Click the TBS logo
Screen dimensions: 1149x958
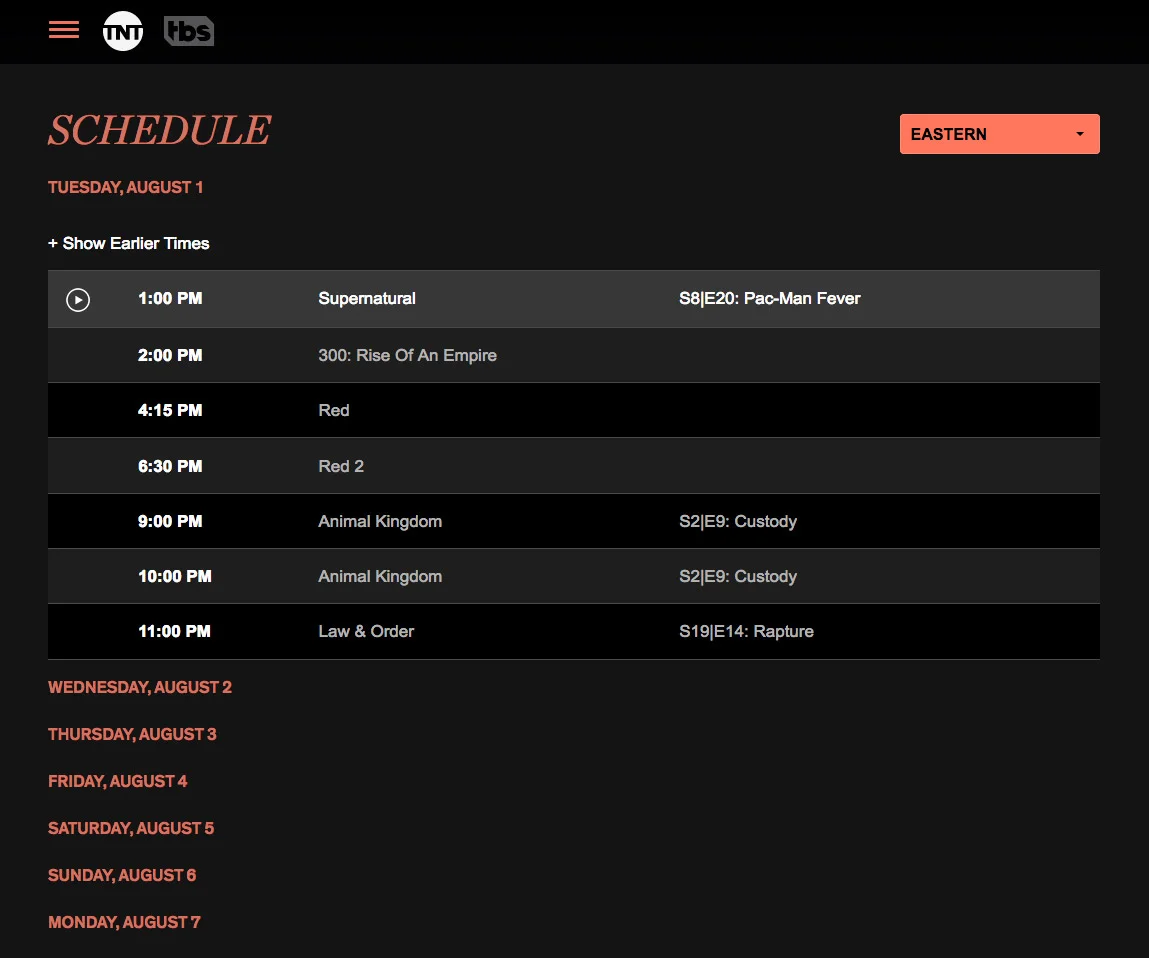click(x=189, y=32)
